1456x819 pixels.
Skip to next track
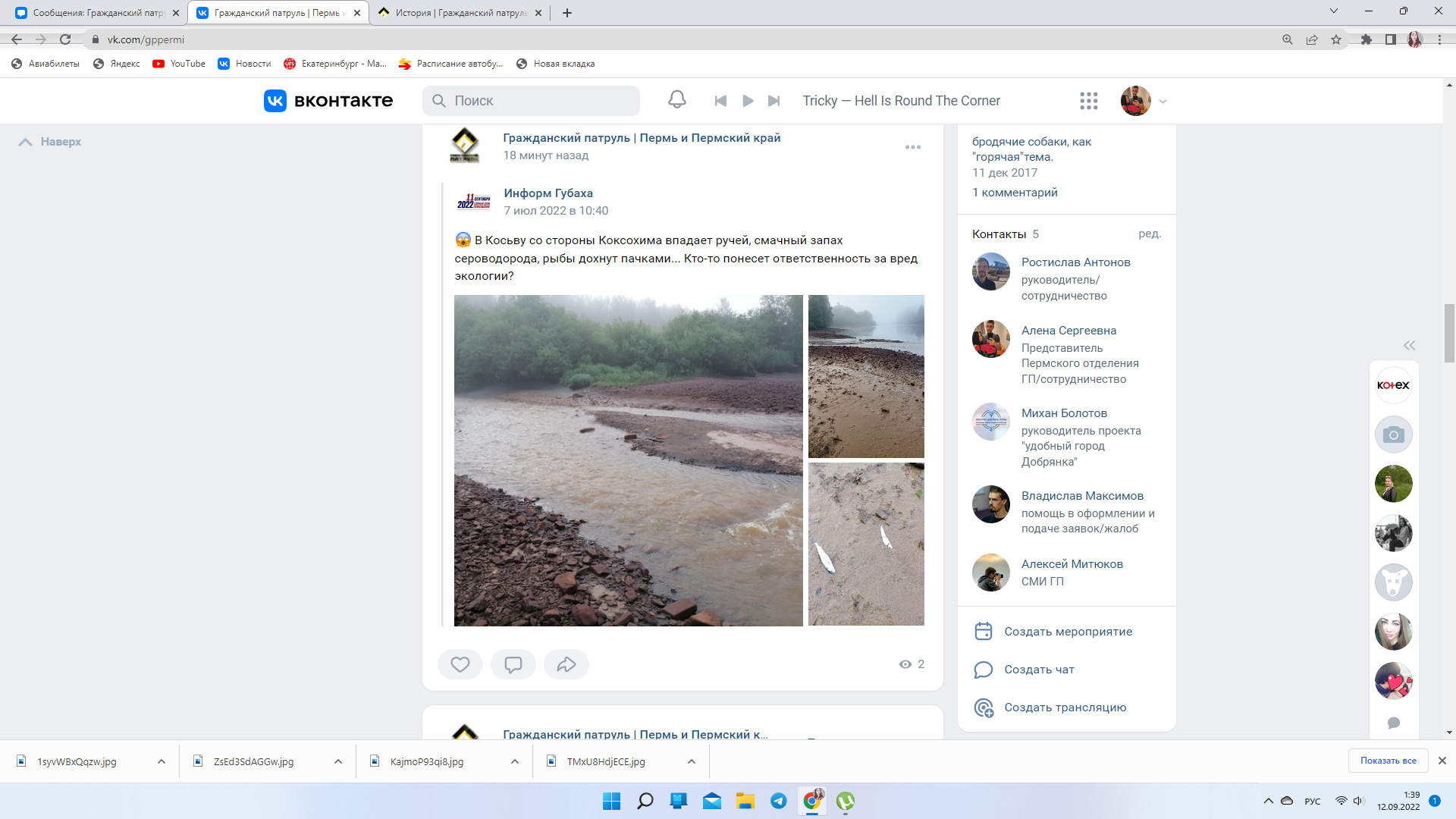click(x=773, y=101)
